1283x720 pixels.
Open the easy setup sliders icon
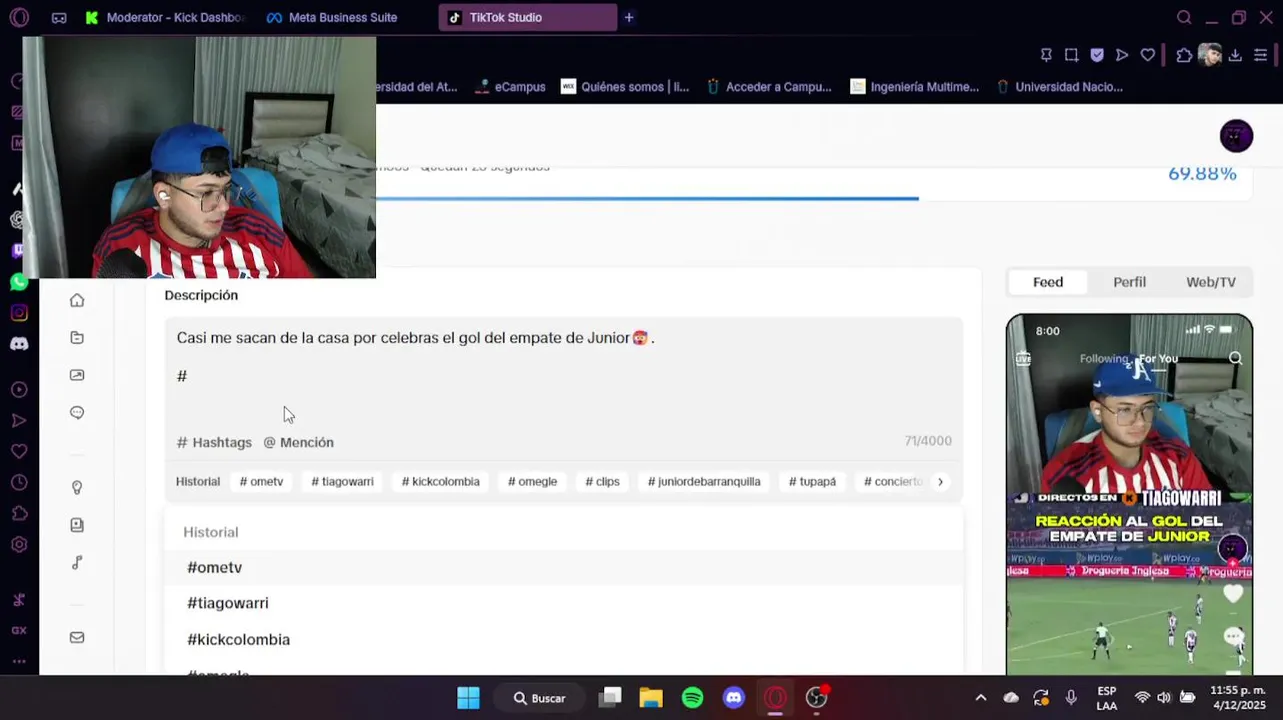pyautogui.click(x=1261, y=55)
